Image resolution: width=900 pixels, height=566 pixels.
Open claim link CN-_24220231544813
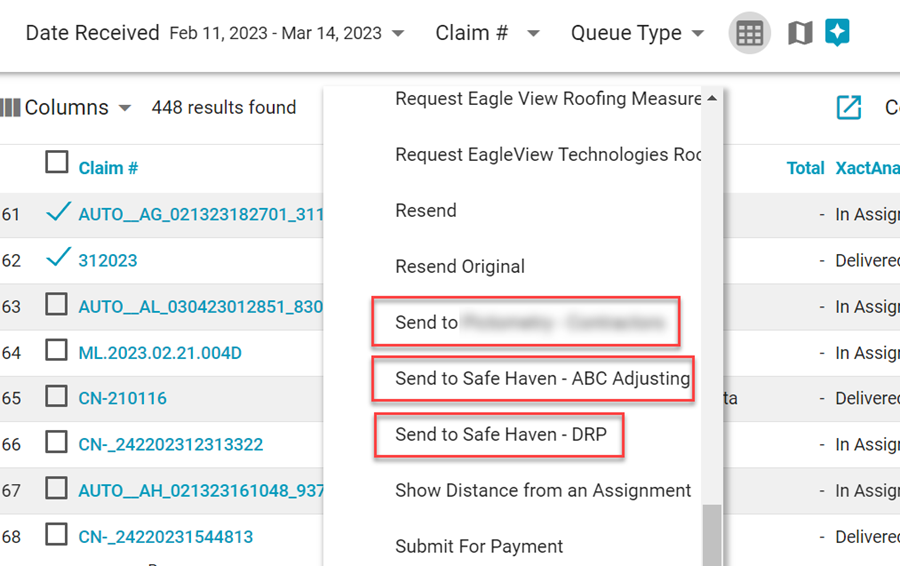(166, 537)
